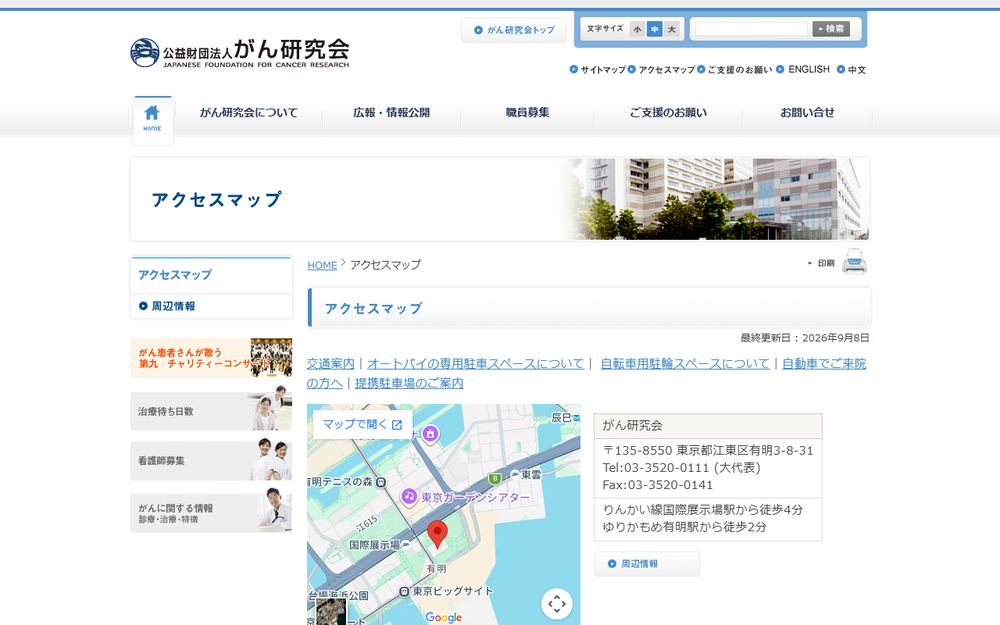Select medium font size 中
This screenshot has width=1000, height=625.
tap(654, 29)
